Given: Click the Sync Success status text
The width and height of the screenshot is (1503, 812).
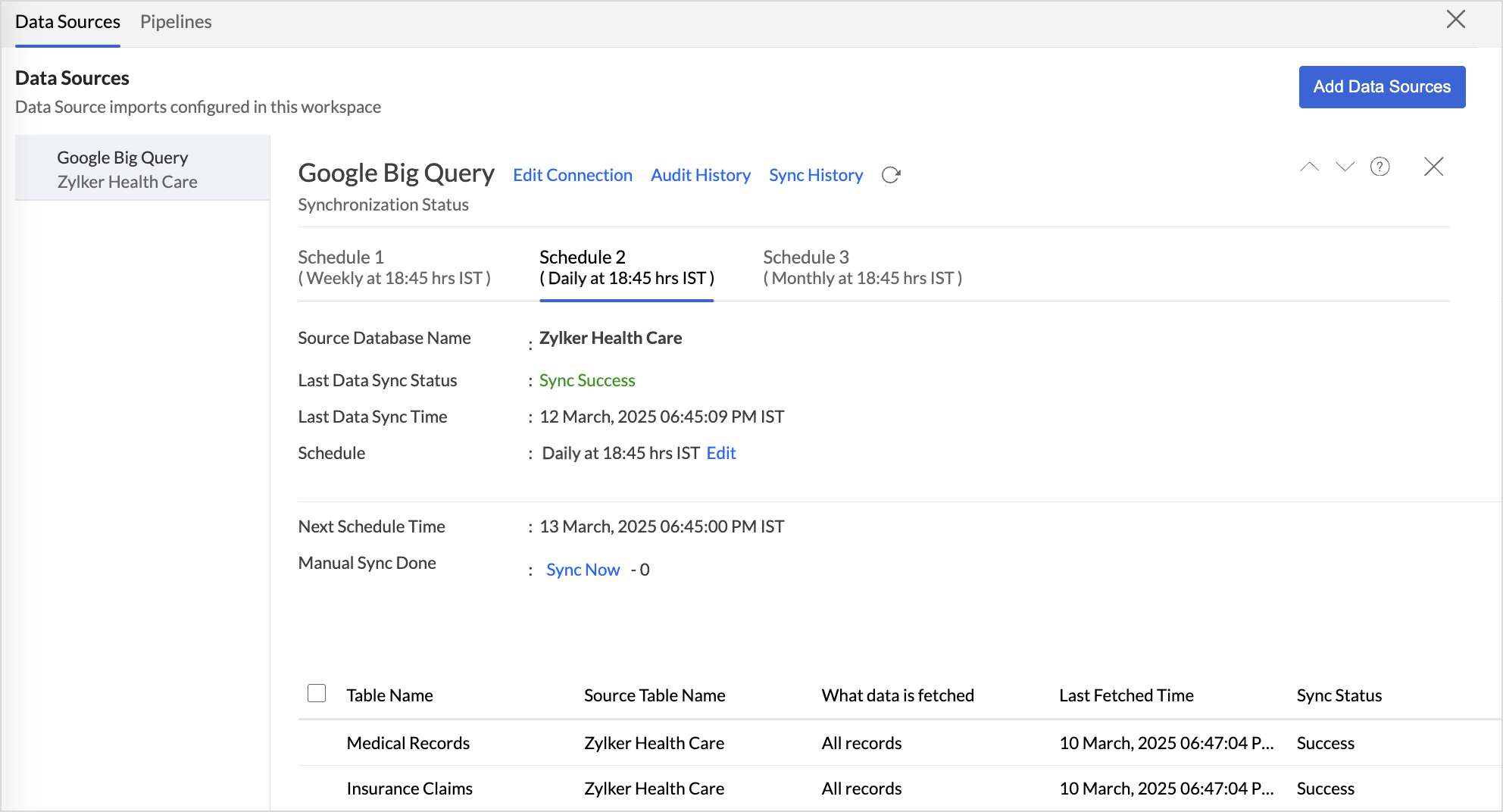Looking at the screenshot, I should pyautogui.click(x=587, y=380).
